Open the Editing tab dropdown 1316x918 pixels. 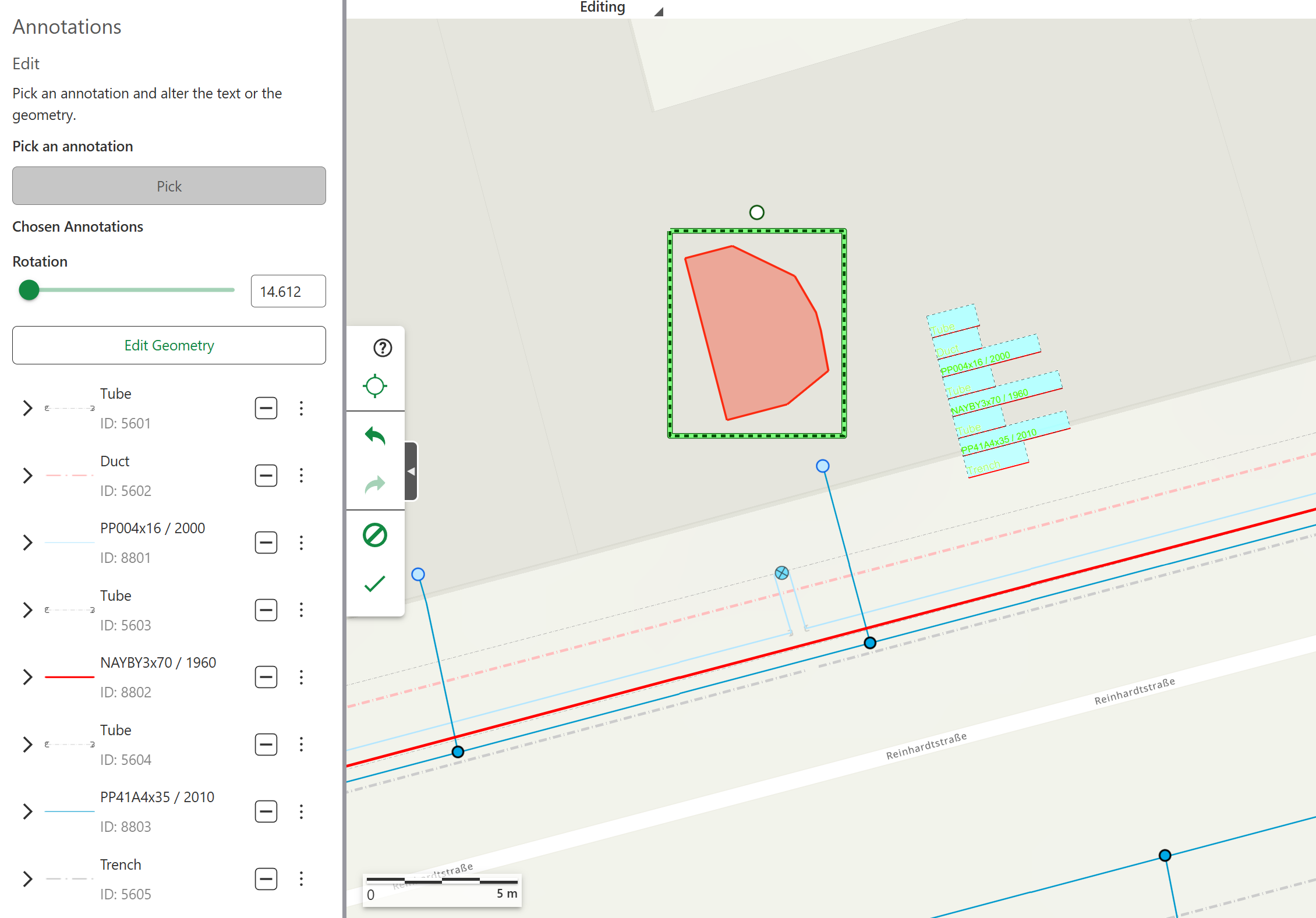coord(659,11)
